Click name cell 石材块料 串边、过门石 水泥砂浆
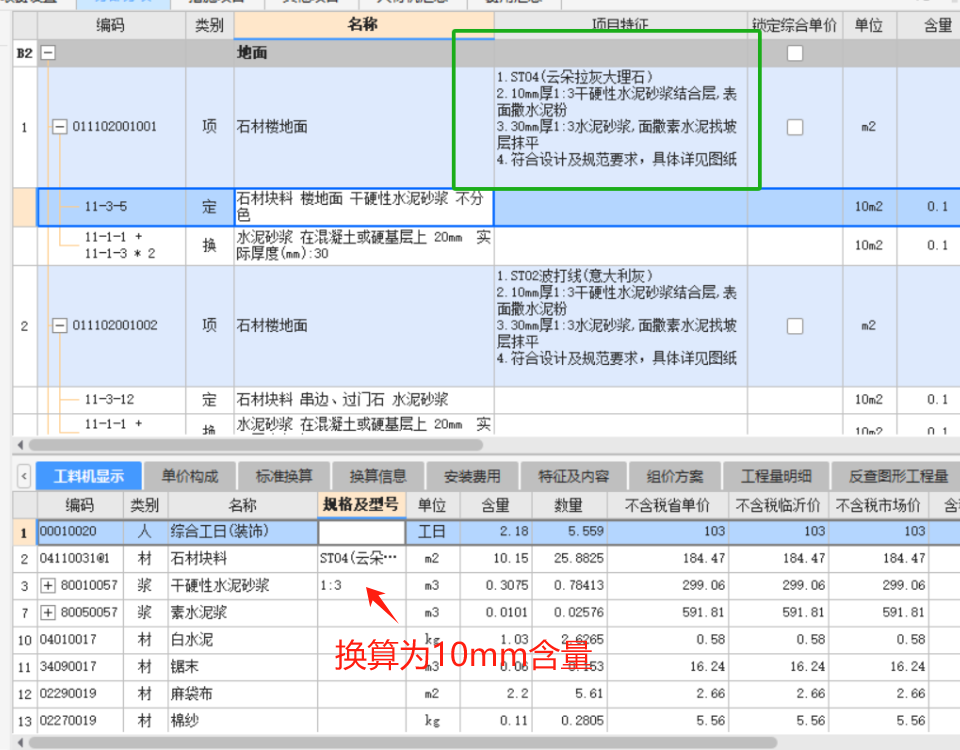960x750 pixels. coord(363,400)
